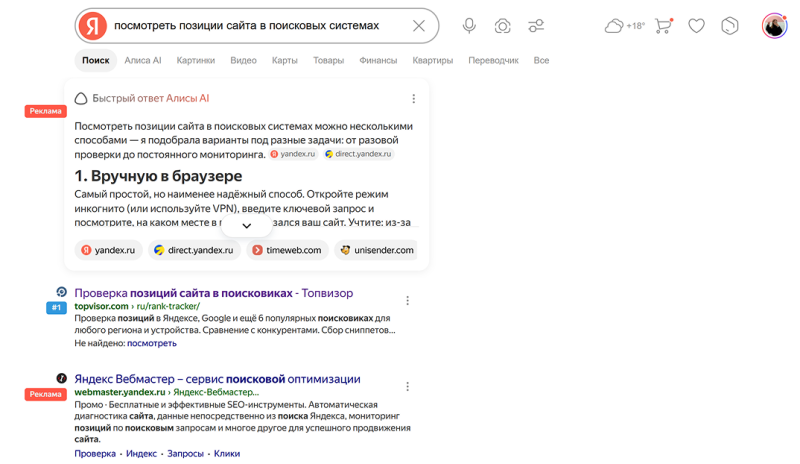Switch to Переводчик tab

493,60
